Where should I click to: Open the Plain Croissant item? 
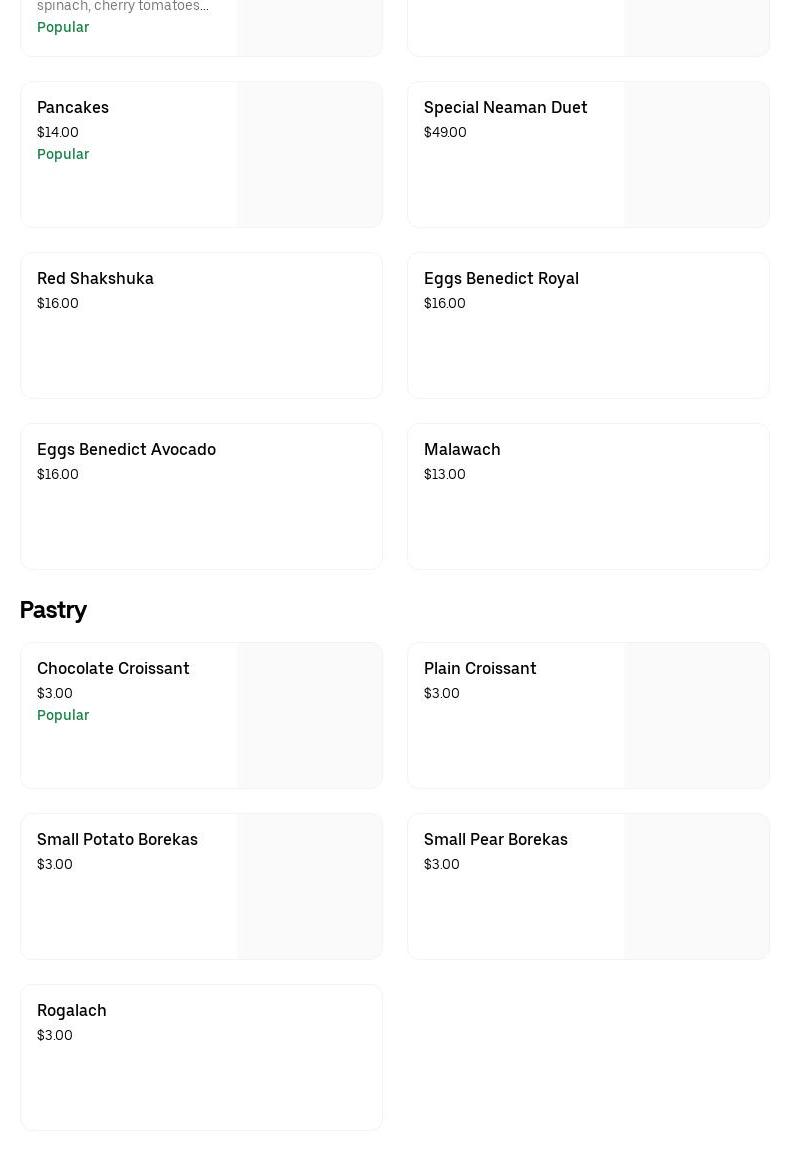tap(480, 668)
